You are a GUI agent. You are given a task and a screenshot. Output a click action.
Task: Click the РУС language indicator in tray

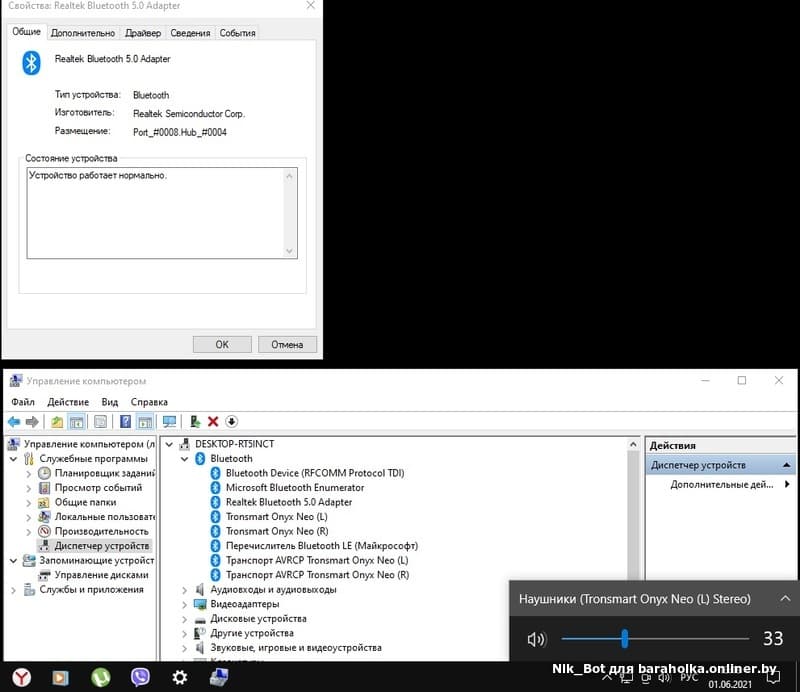689,677
